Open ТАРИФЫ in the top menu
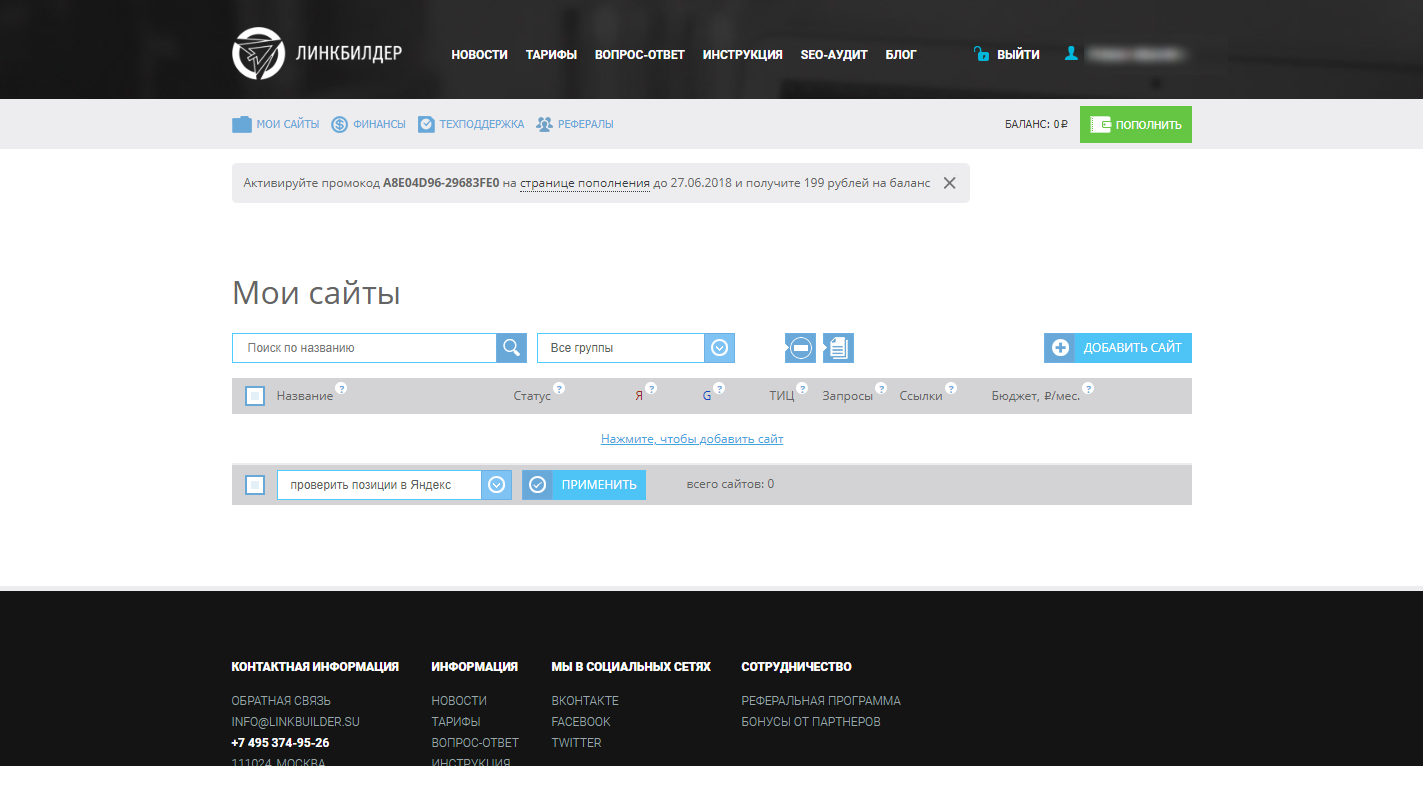Screen dimensions: 1423x805 tap(551, 55)
